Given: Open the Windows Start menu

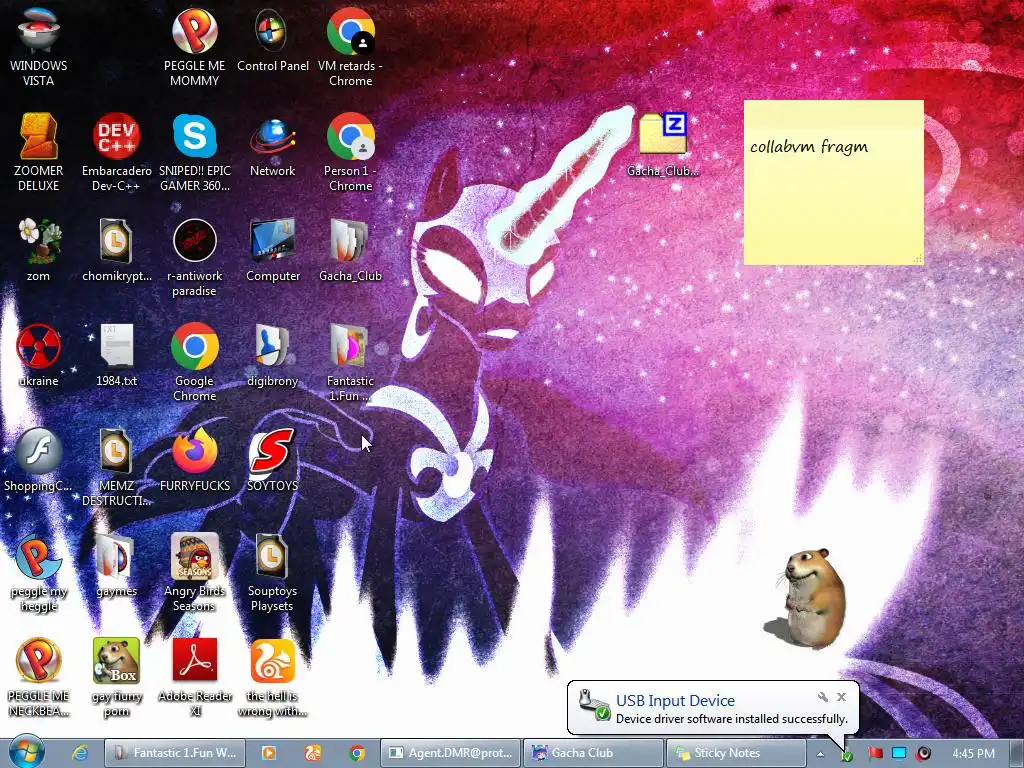Looking at the screenshot, I should click(x=27, y=752).
